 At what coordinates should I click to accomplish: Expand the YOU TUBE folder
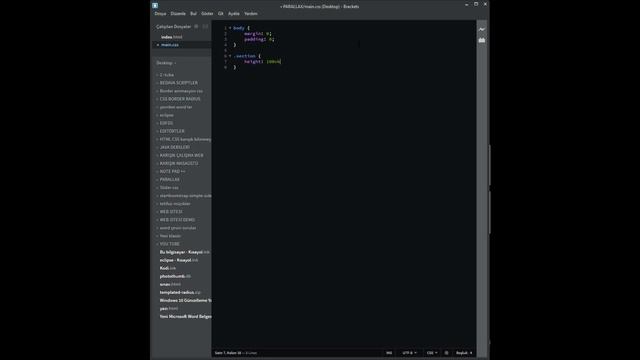169,244
